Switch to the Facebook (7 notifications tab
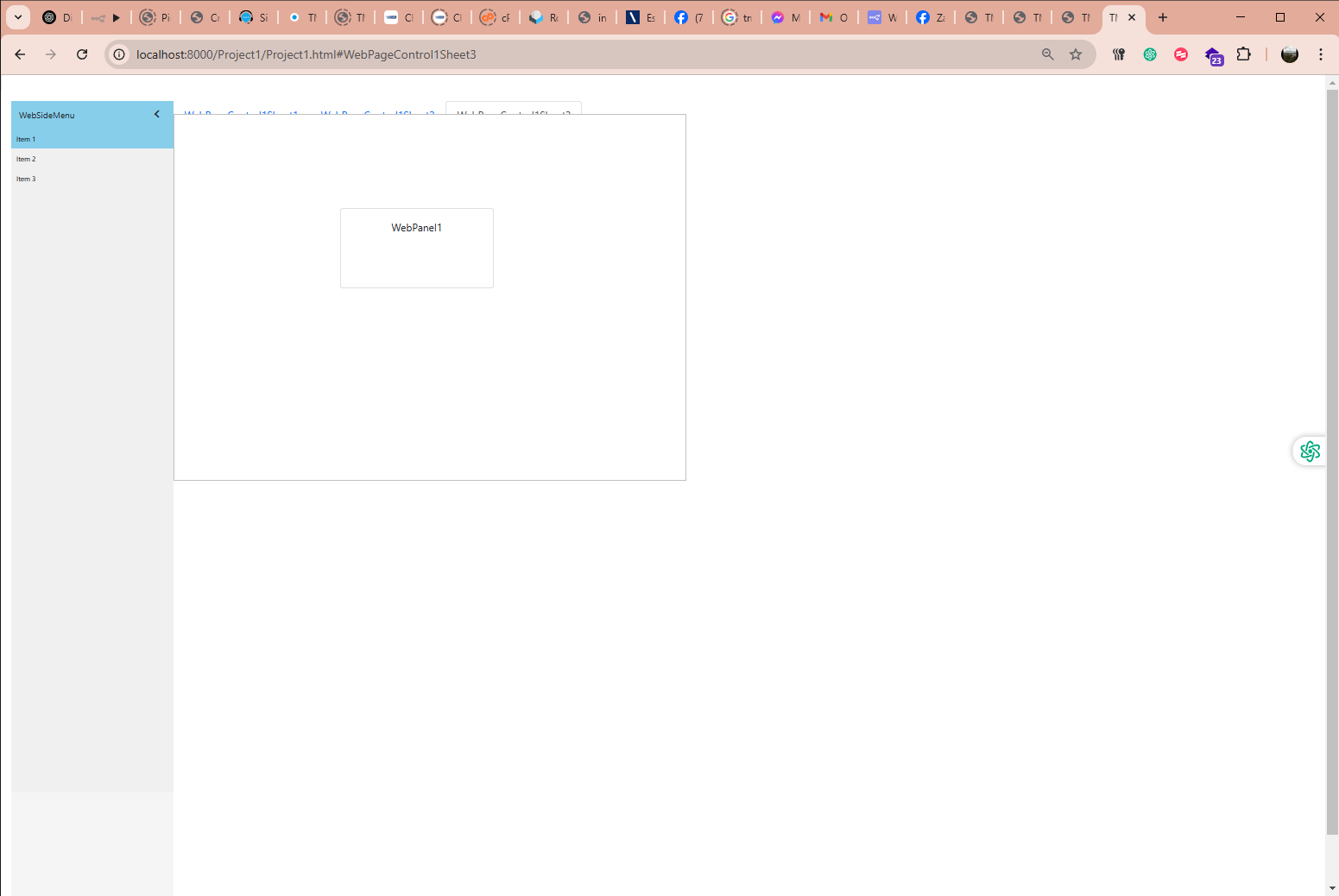Viewport: 1339px width, 896px height. [x=688, y=17]
